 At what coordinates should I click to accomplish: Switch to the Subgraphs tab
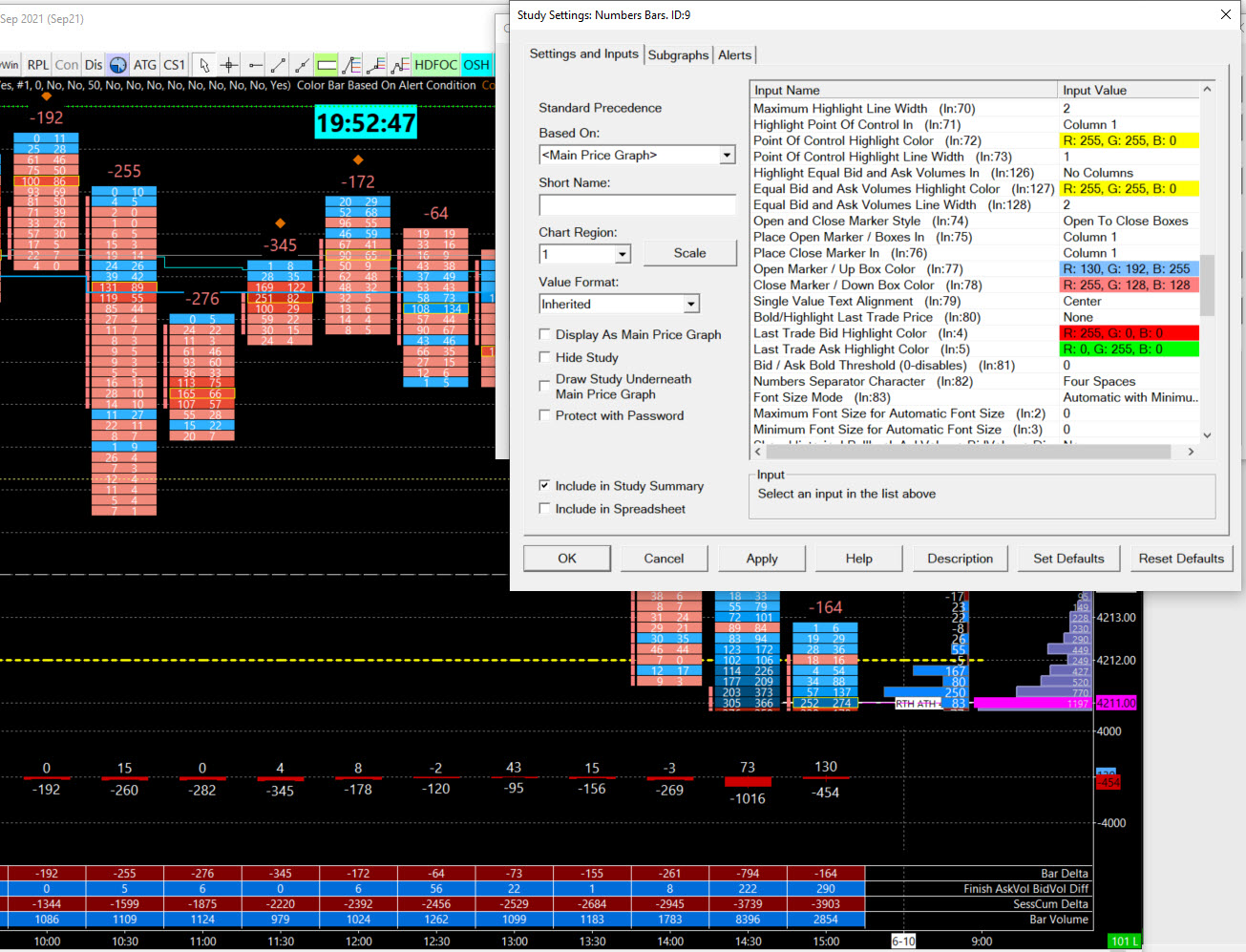[x=679, y=55]
